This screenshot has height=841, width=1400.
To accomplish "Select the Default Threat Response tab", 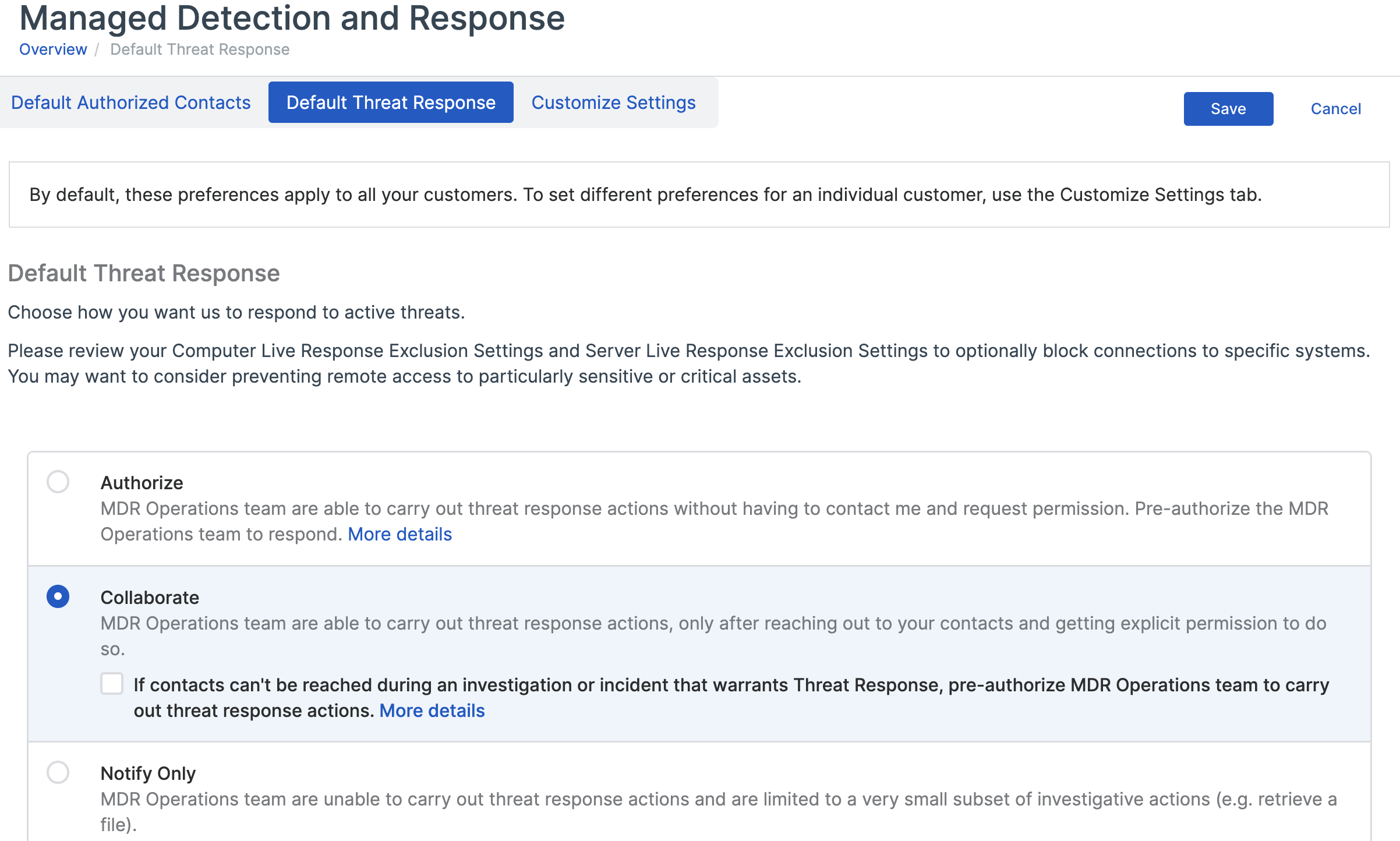I will [x=391, y=103].
